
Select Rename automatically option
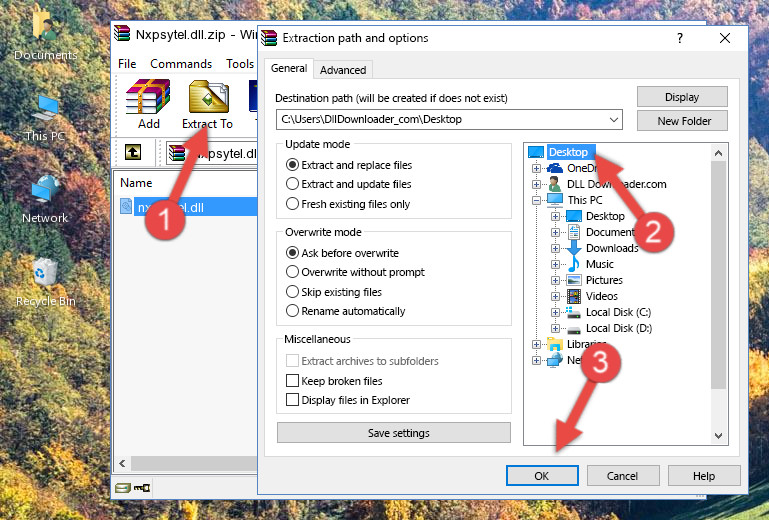(345, 311)
